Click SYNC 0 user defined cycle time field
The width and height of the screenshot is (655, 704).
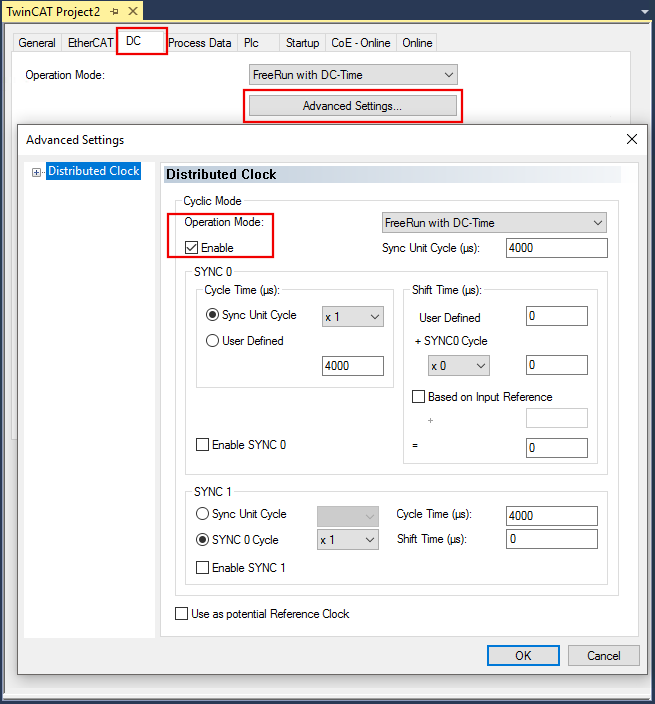click(352, 366)
